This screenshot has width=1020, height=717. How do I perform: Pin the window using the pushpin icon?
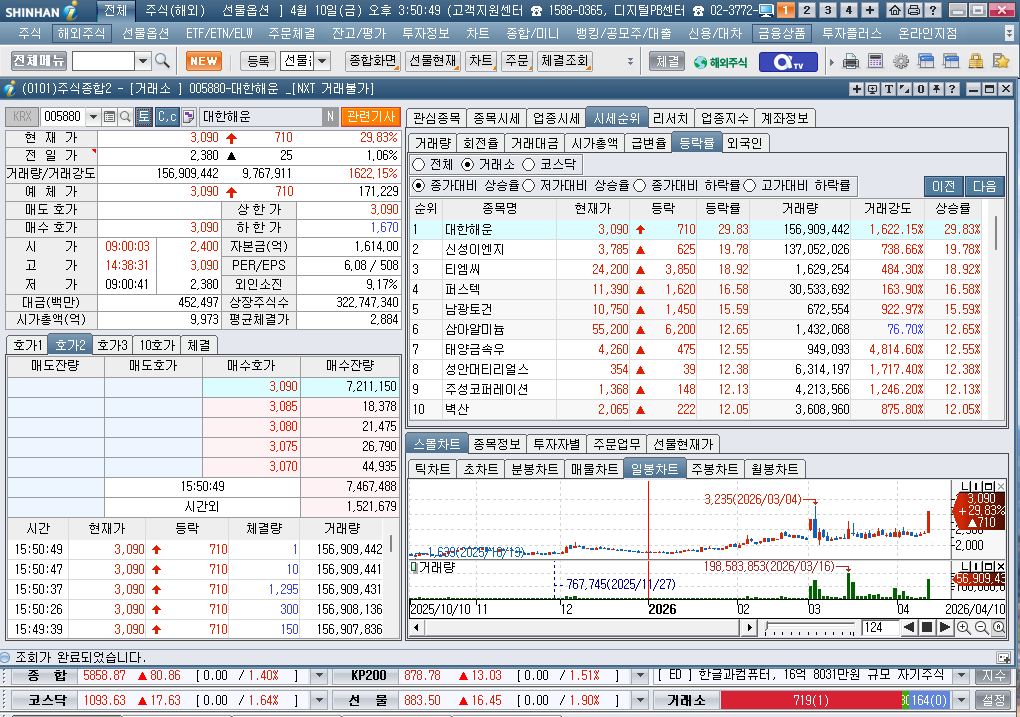[936, 89]
